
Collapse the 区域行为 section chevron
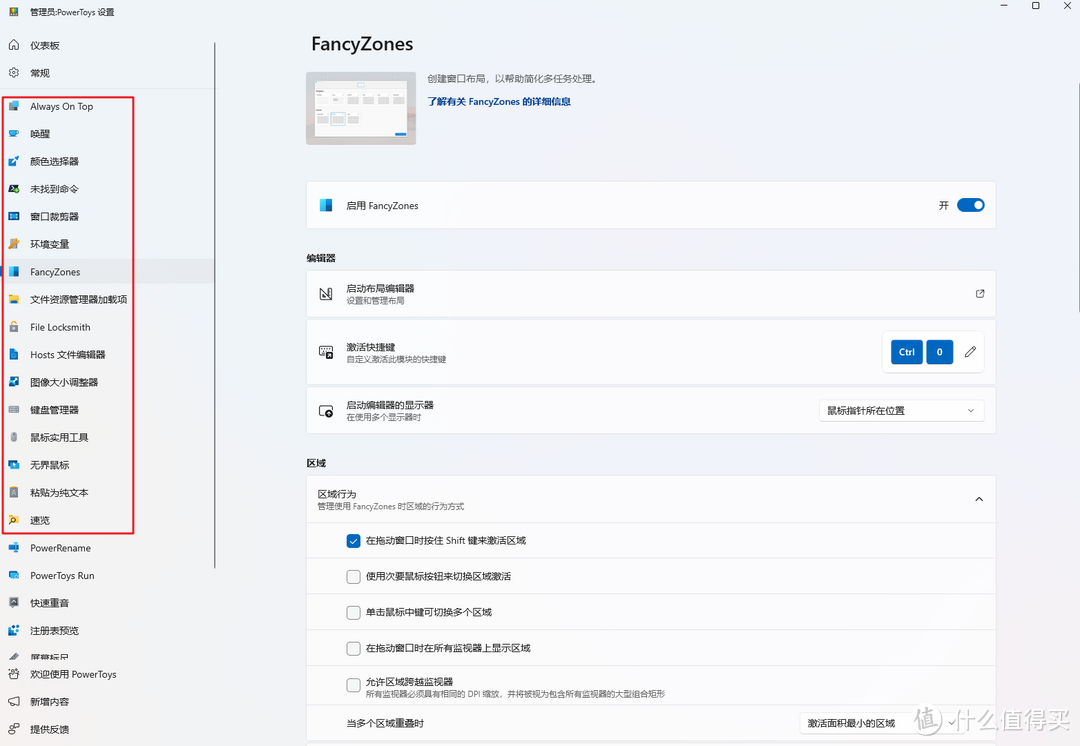979,499
